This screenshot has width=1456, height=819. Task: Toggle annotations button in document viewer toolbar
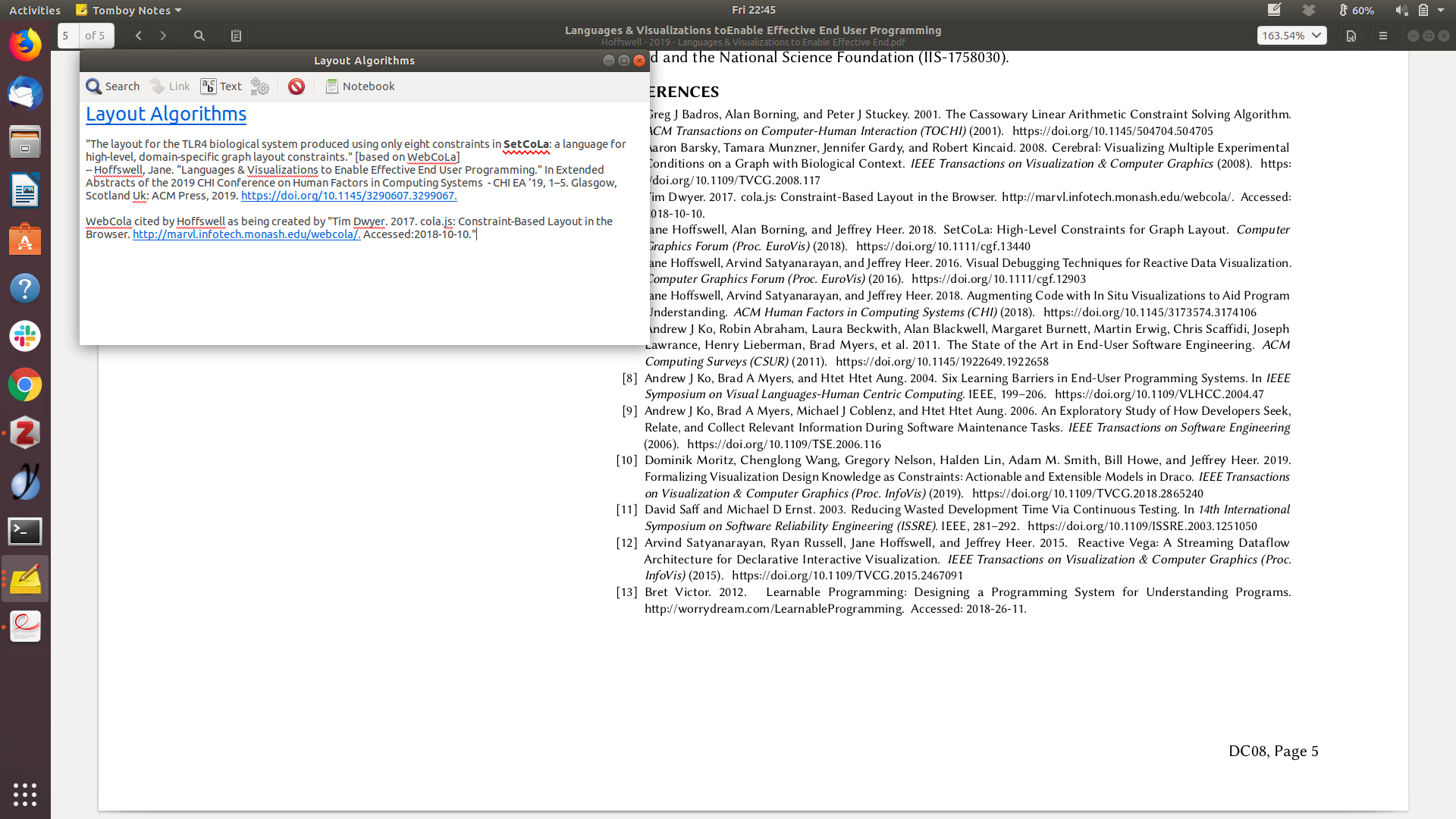(236, 36)
